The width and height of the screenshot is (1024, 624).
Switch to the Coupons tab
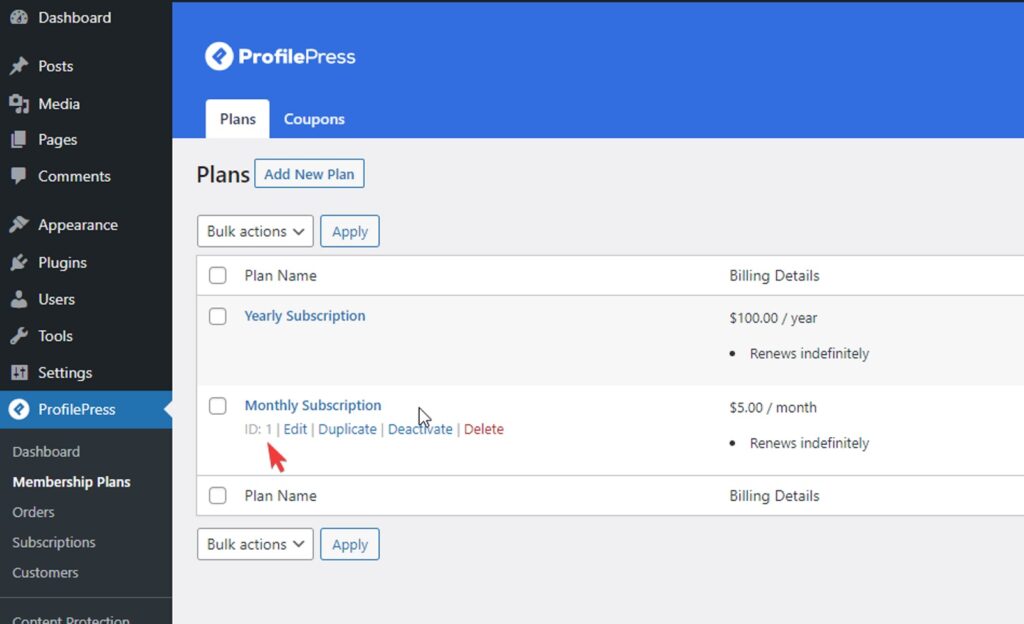pos(314,119)
